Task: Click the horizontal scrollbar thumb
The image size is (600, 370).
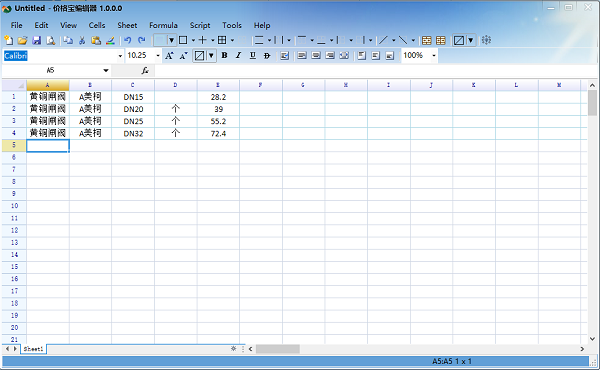Action: tap(278, 349)
